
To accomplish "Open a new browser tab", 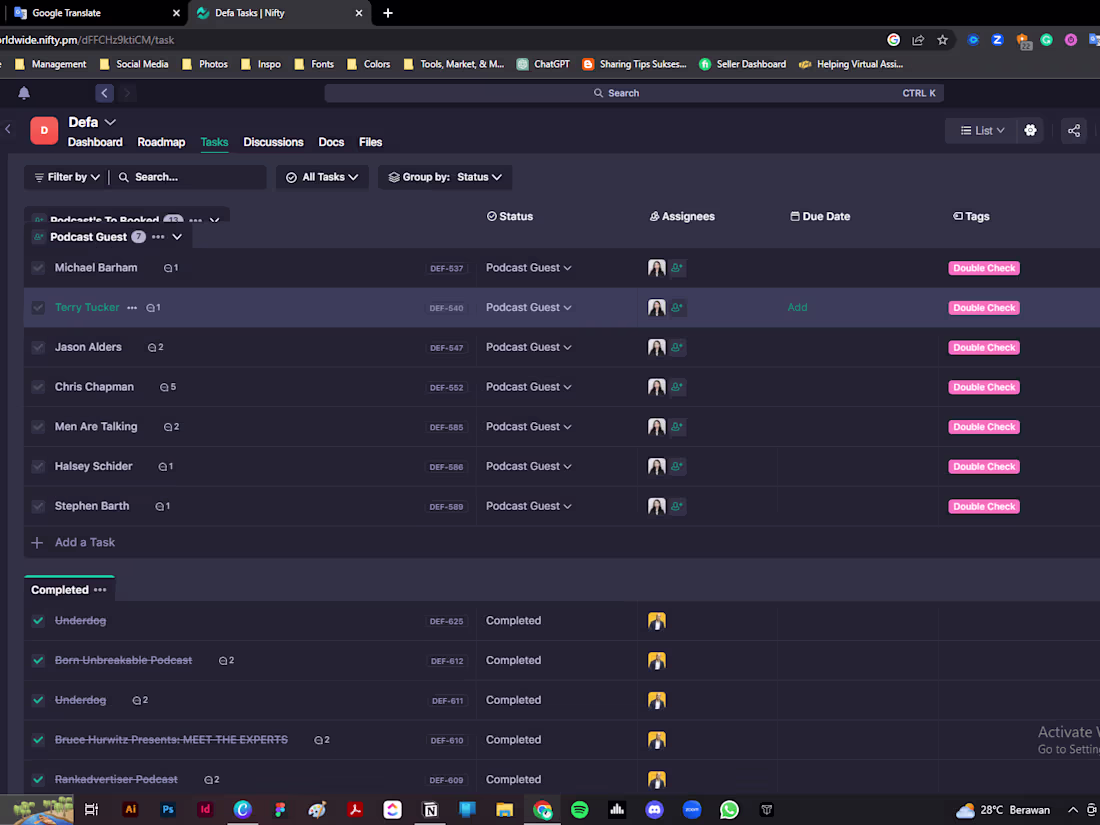I will click(x=387, y=13).
